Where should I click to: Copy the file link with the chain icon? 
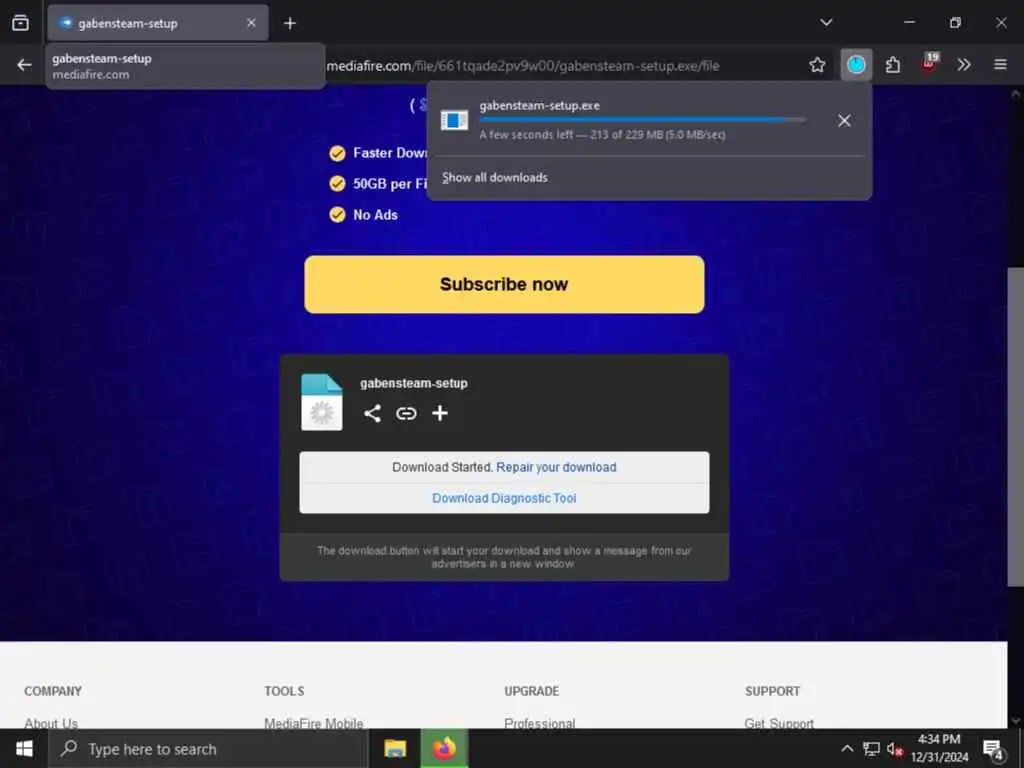point(406,413)
